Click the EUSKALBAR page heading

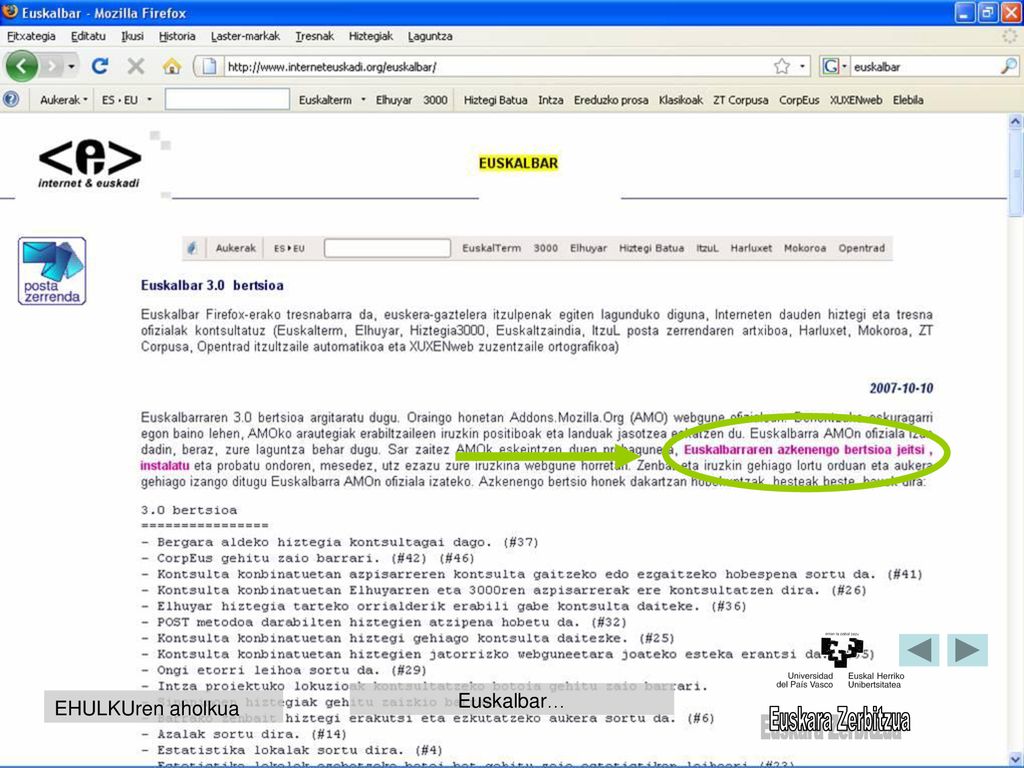click(x=518, y=163)
